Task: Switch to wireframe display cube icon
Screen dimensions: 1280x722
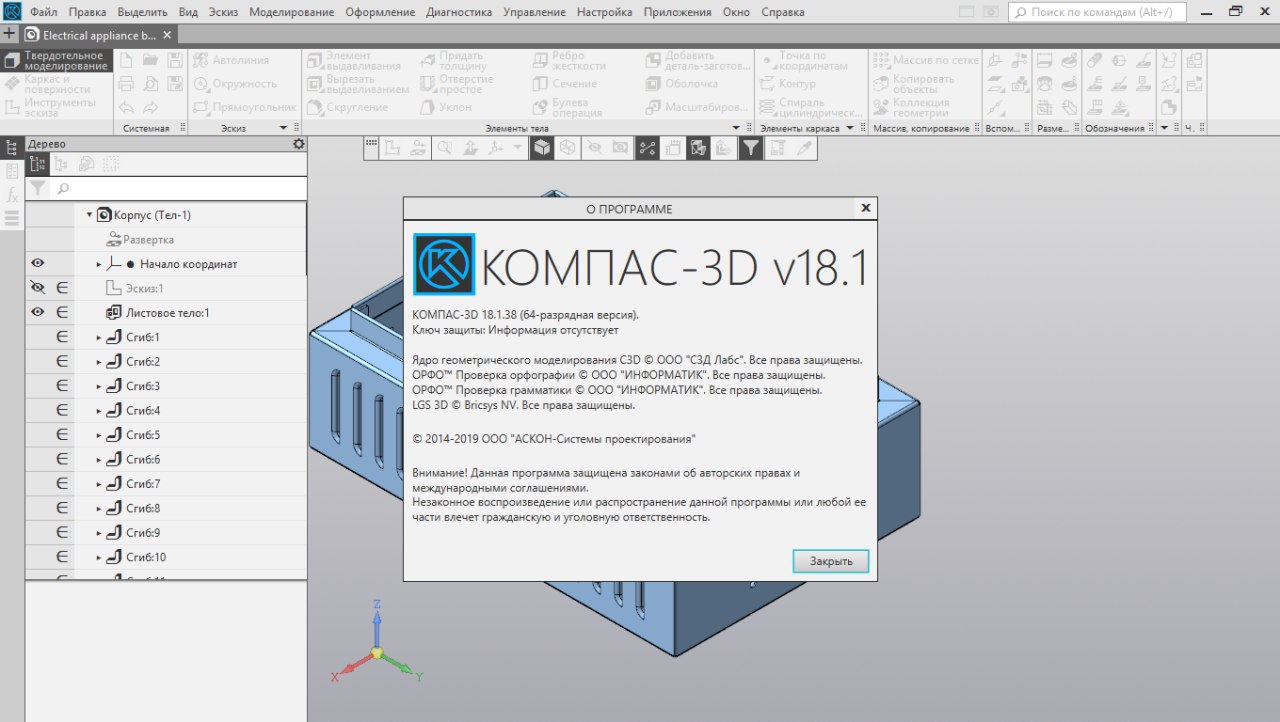Action: 567,148
